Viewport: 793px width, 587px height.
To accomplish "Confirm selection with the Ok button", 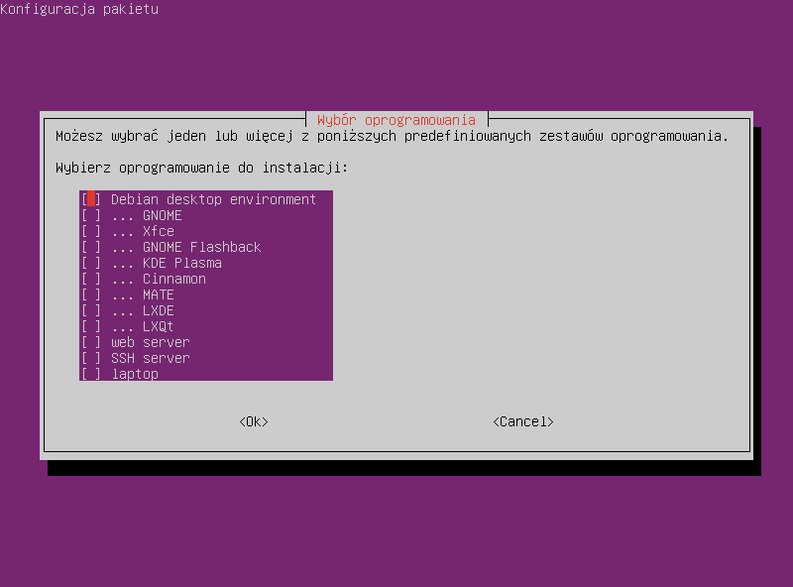I will click(x=254, y=422).
